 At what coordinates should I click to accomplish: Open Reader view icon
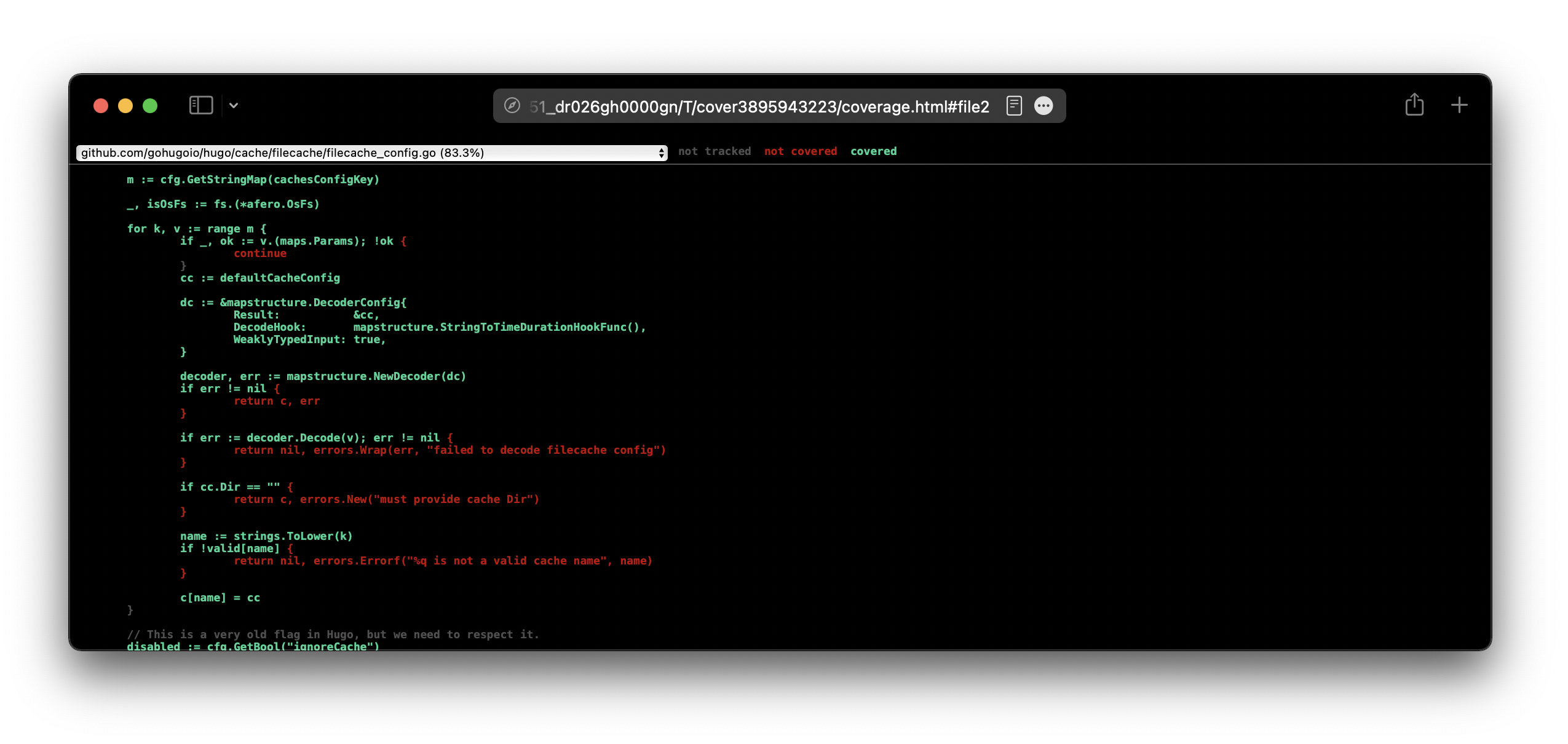click(x=1014, y=106)
